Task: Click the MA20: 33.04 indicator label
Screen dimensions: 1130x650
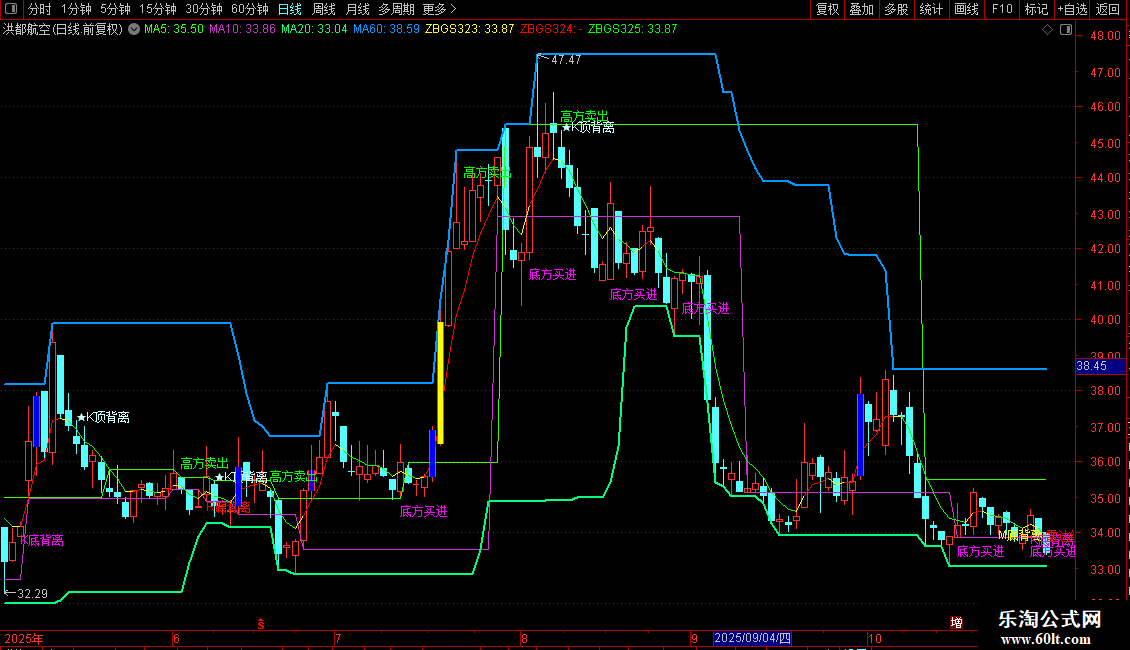Action: point(314,30)
